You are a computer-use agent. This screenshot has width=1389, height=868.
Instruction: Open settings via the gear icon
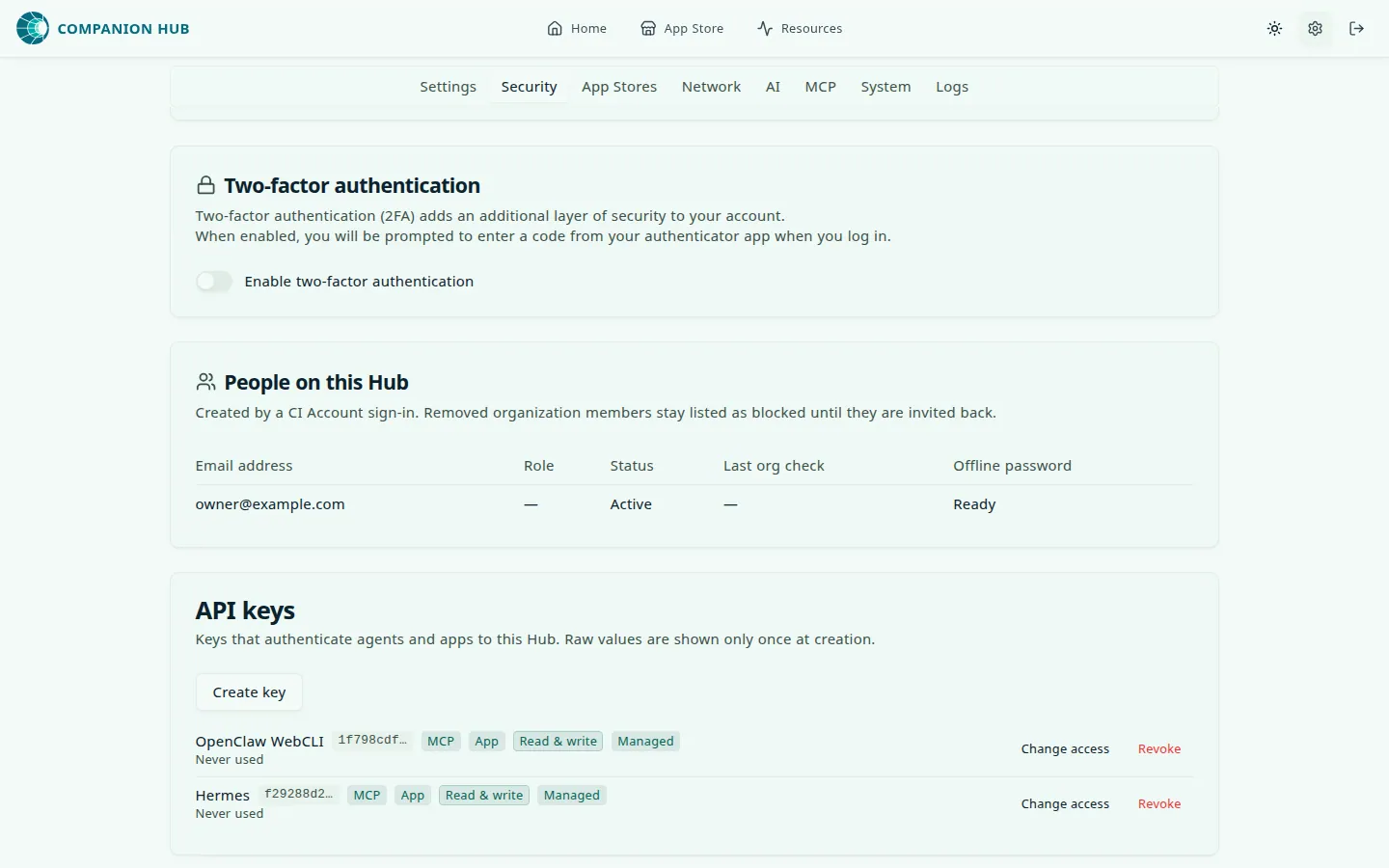tap(1315, 29)
